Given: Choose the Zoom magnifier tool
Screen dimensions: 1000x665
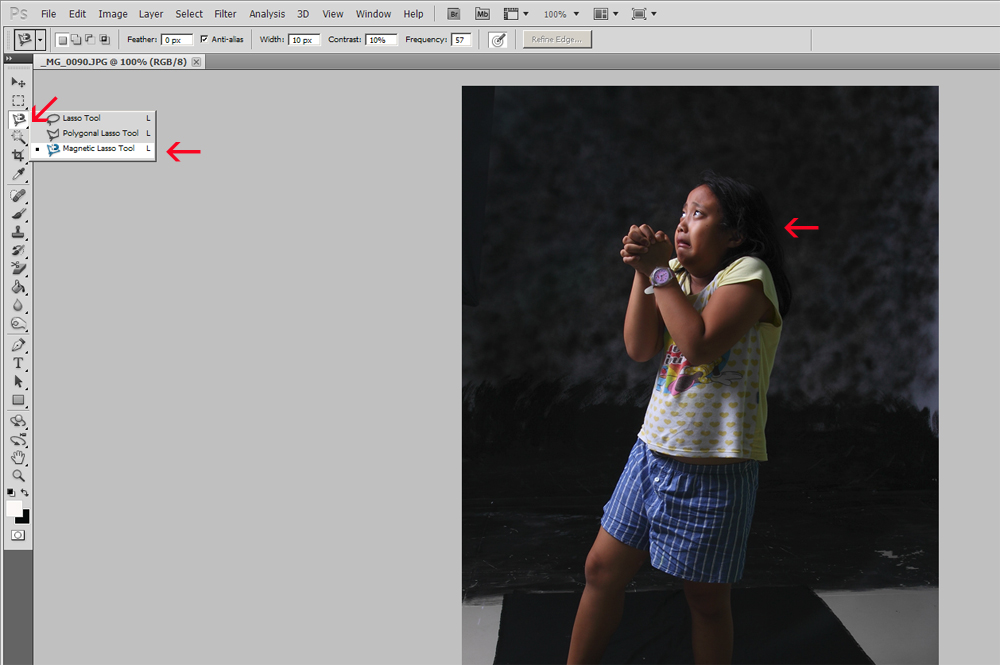Looking at the screenshot, I should click(18, 476).
